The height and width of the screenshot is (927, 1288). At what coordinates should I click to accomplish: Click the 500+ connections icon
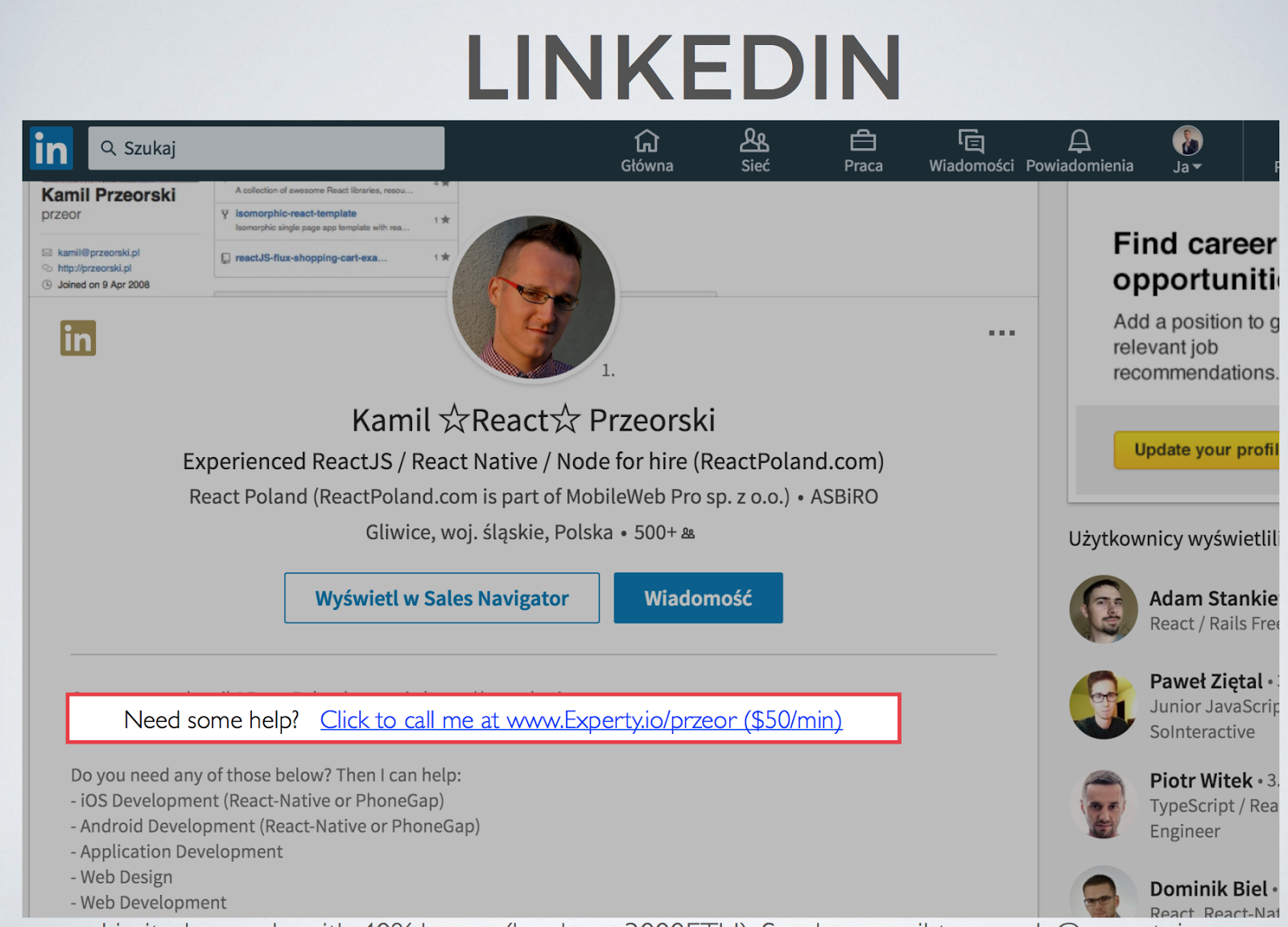688,533
